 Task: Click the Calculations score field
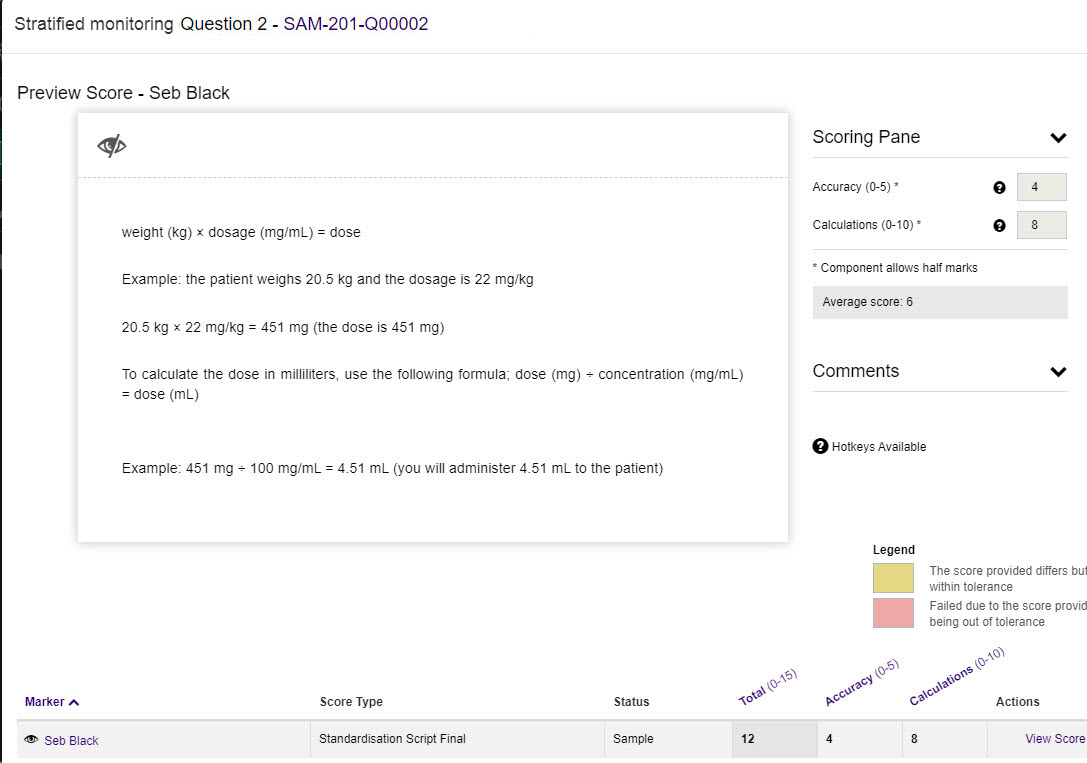tap(1041, 225)
